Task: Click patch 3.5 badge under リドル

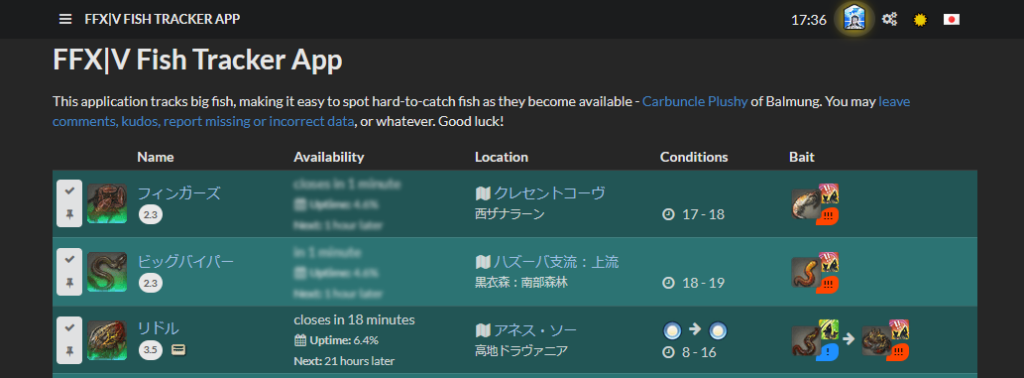Action: [151, 351]
